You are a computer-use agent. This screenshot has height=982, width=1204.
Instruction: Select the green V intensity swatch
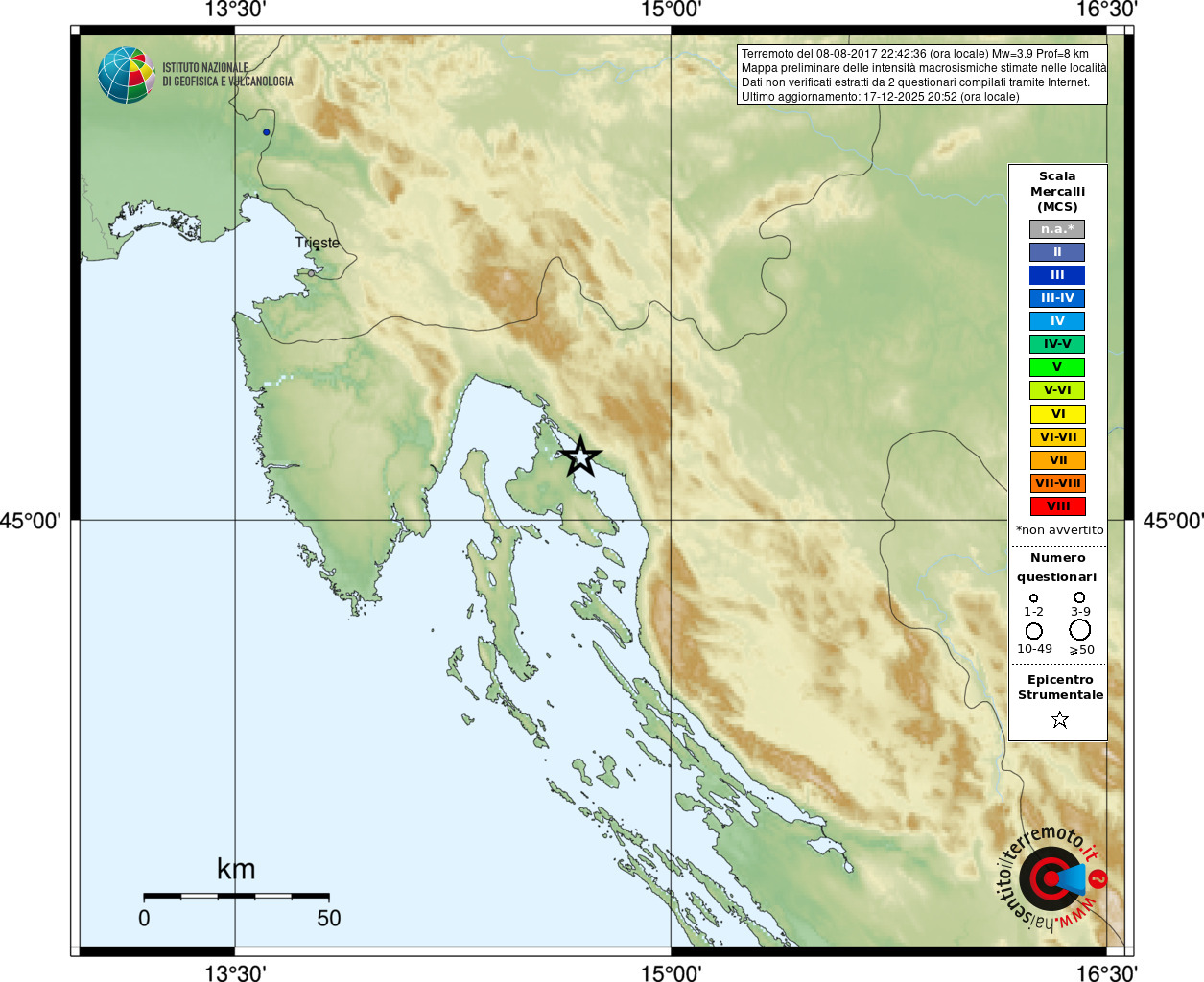[1057, 367]
